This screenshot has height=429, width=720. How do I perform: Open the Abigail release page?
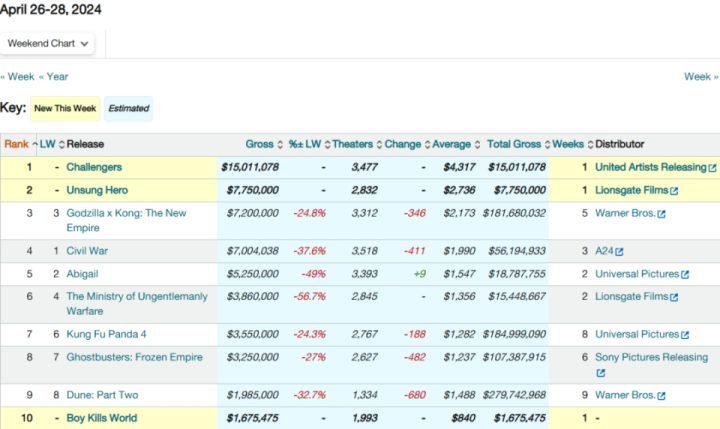(x=82, y=274)
